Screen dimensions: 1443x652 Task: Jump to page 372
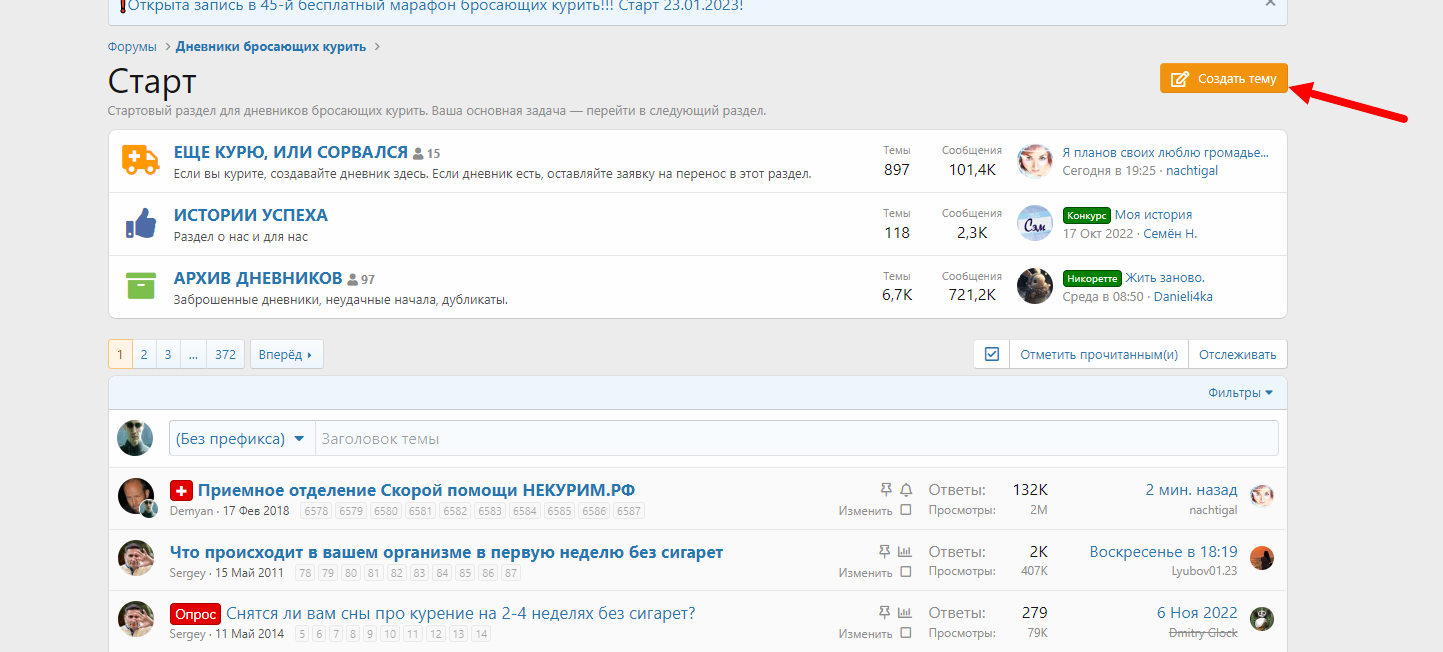(225, 354)
